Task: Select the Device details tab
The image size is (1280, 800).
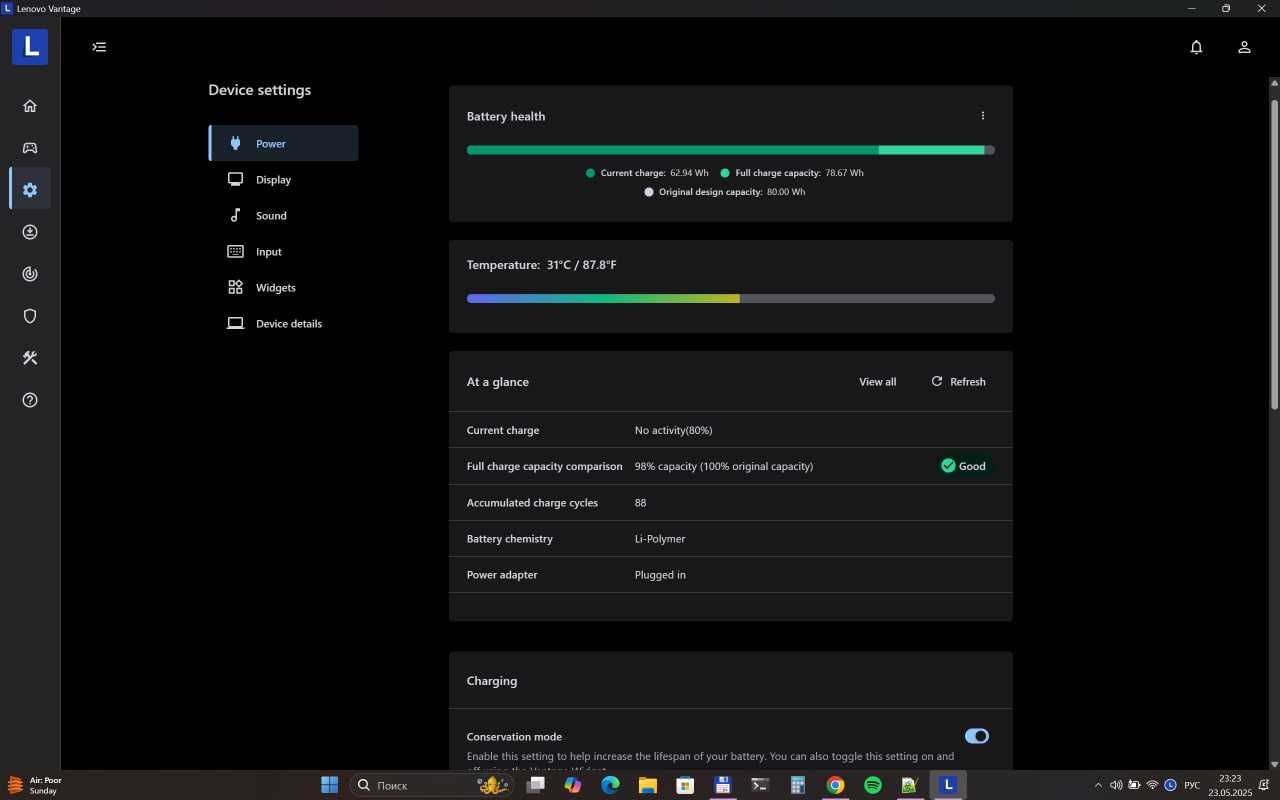Action: click(x=283, y=324)
